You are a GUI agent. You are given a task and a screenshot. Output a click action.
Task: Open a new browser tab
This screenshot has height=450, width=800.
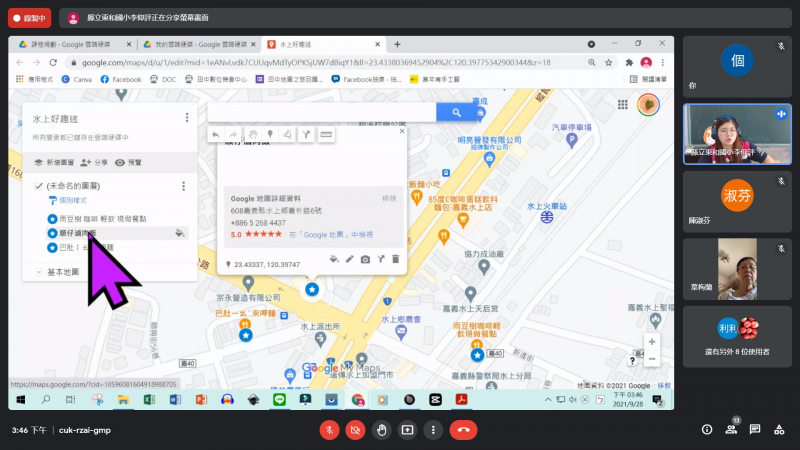coord(397,44)
